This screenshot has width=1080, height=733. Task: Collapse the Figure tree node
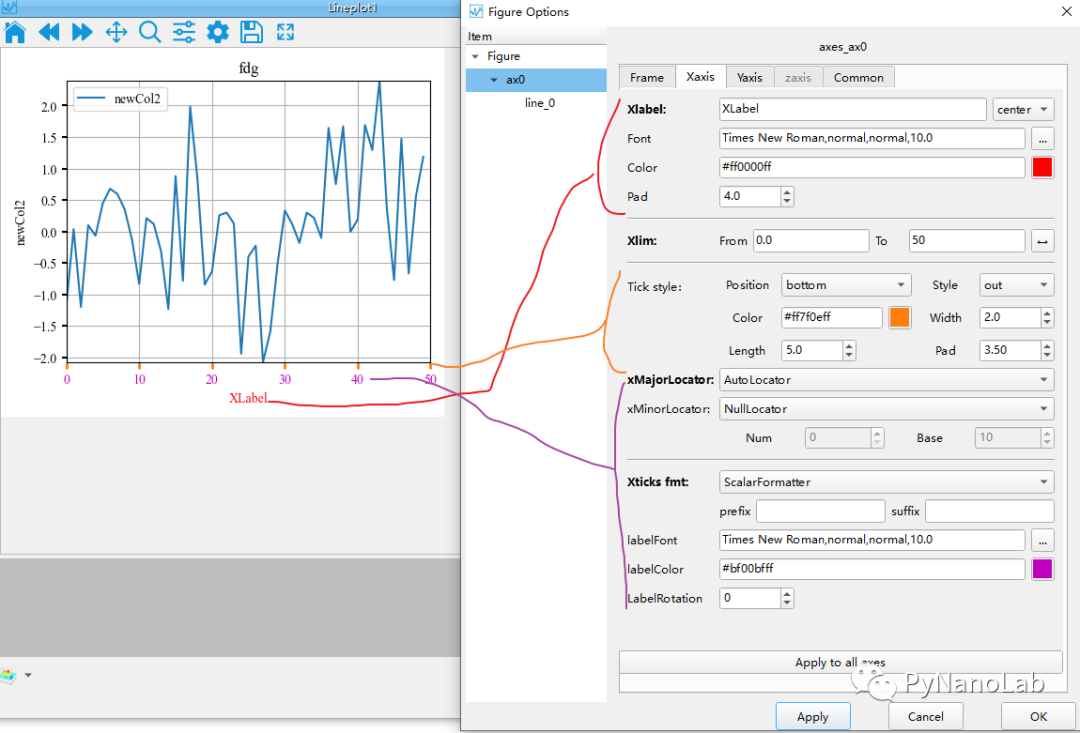pyautogui.click(x=475, y=56)
